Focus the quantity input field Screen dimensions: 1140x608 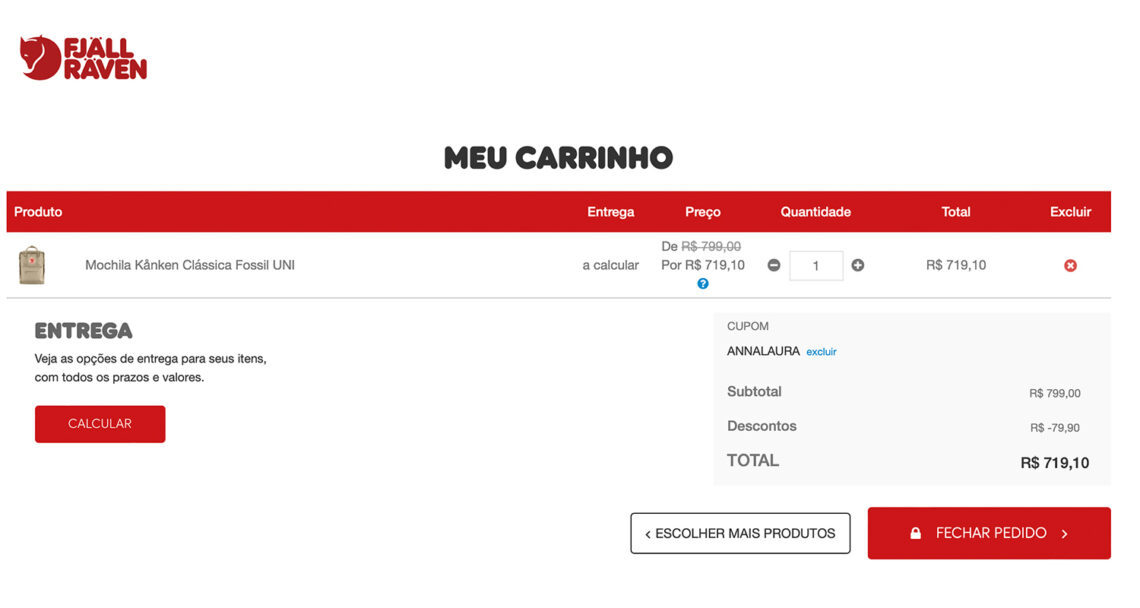tap(816, 266)
